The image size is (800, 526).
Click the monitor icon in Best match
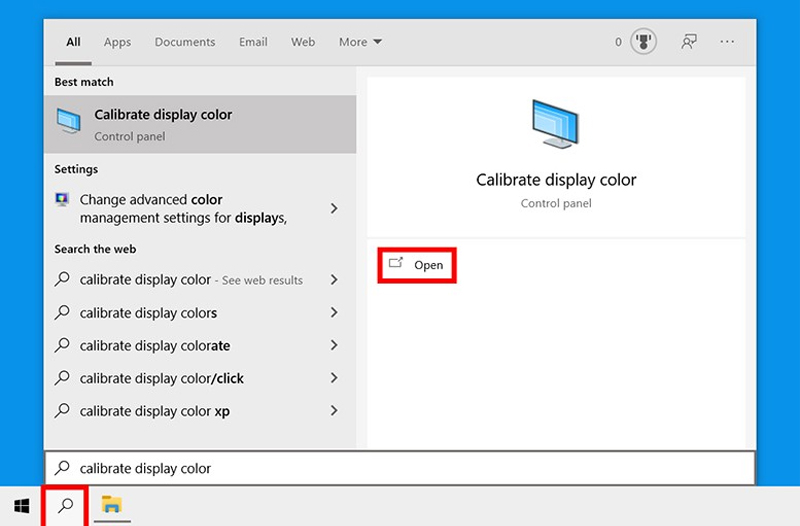(69, 121)
